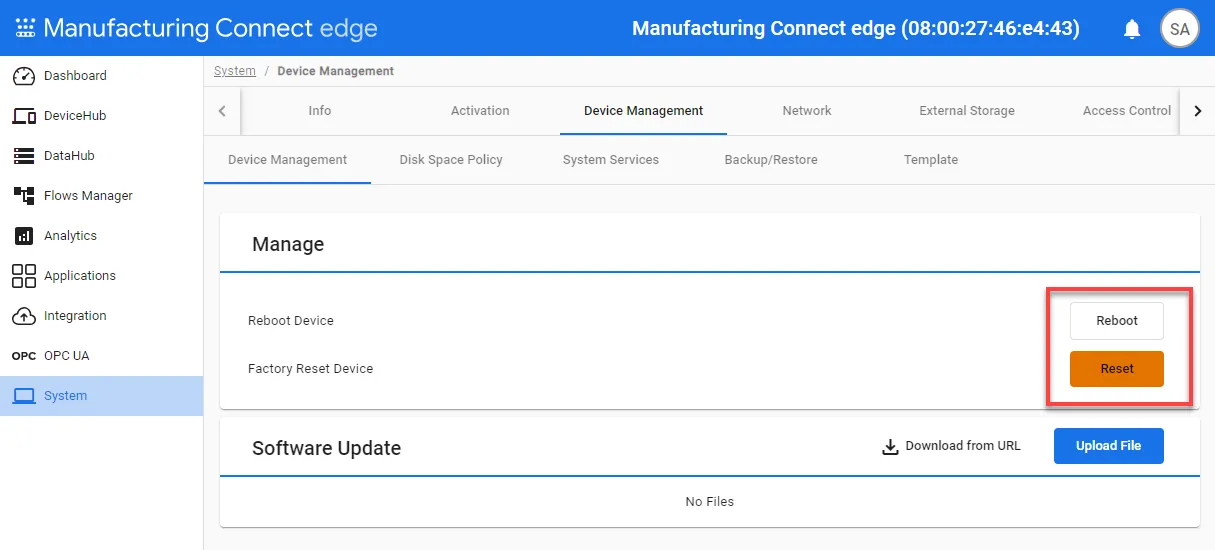
Task: Open the Backup/Restore sub-tab
Action: click(771, 160)
